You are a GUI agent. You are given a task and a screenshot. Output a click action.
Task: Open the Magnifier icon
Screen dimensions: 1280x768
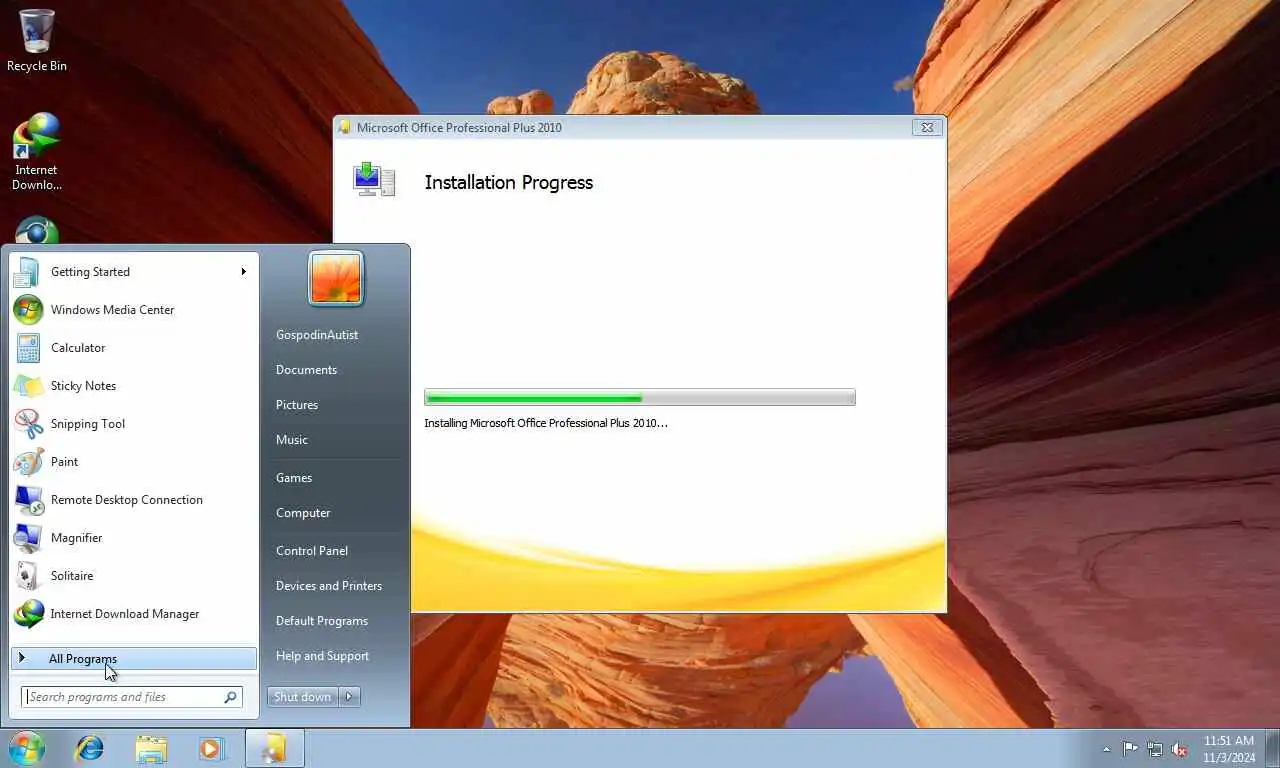point(28,538)
